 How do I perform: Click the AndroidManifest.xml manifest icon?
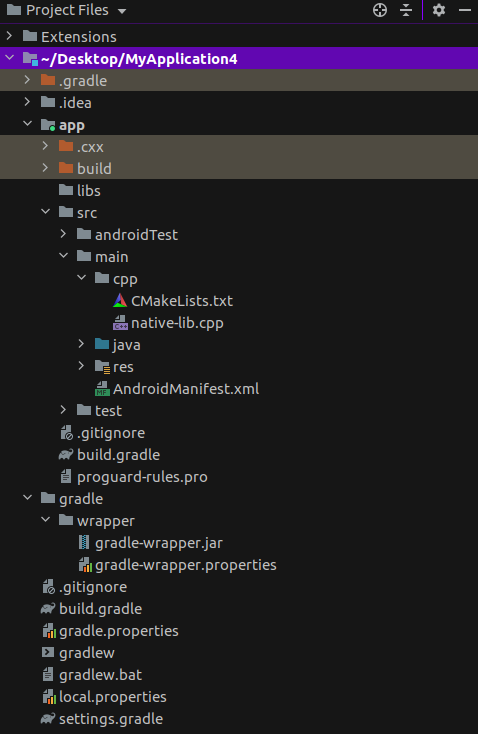[x=102, y=389]
